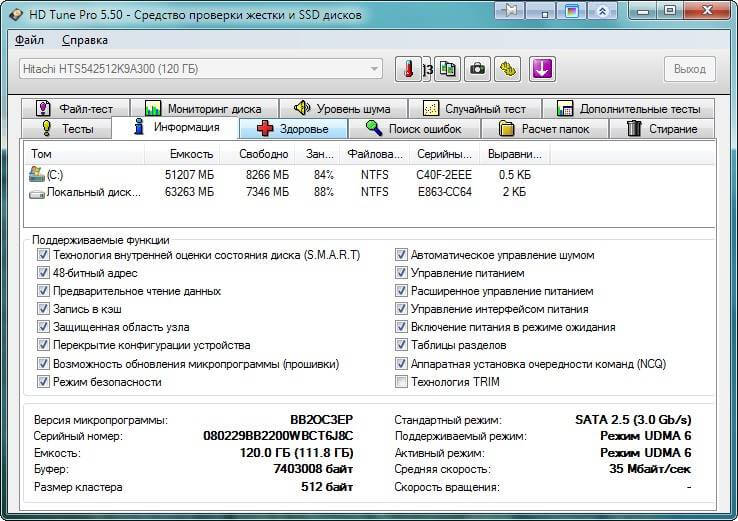Toggle the Технология TRIM checkbox
Screen dimensions: 738x521
point(402,382)
